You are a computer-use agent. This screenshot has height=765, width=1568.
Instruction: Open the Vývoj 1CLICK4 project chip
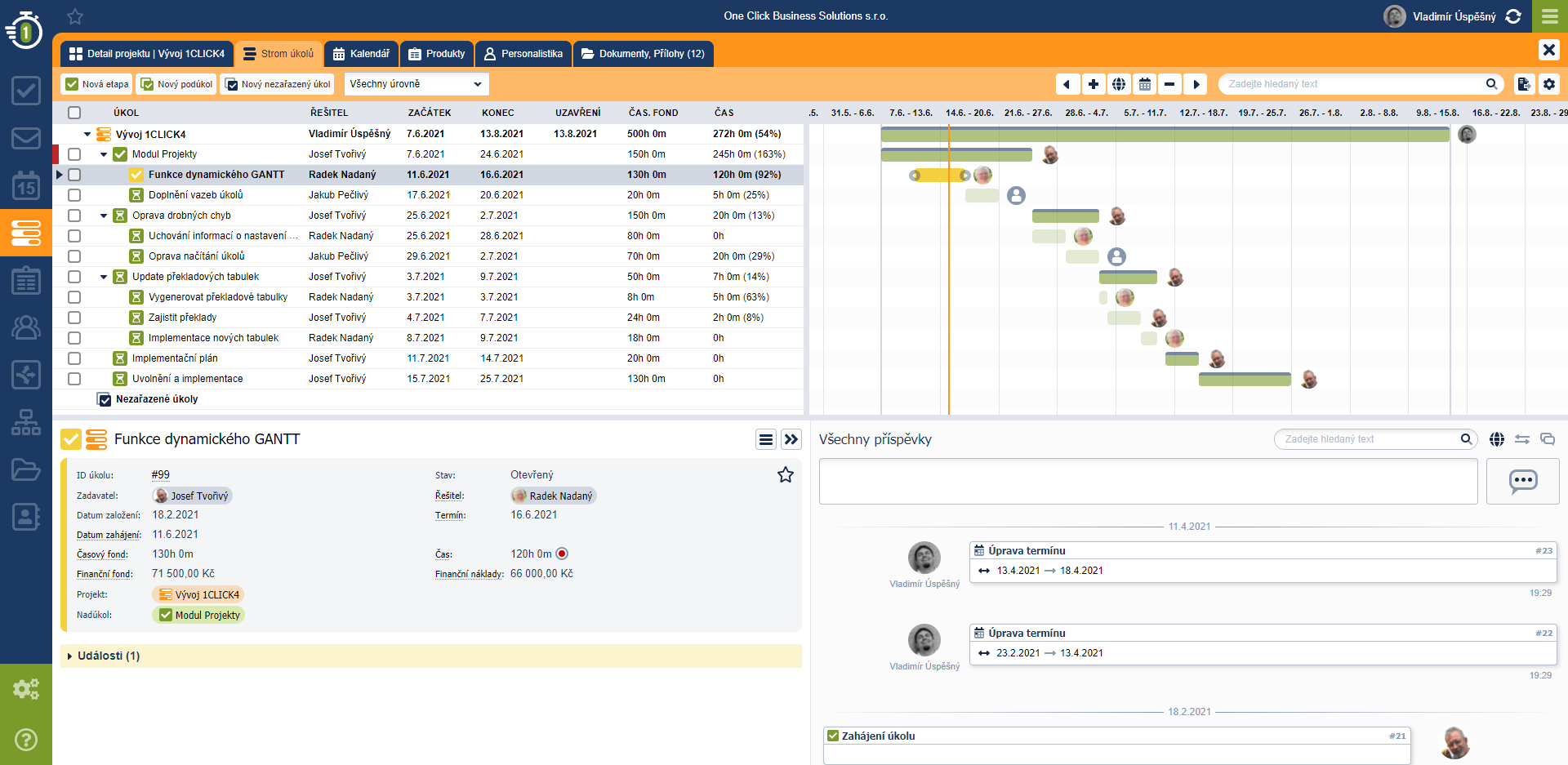click(x=198, y=594)
